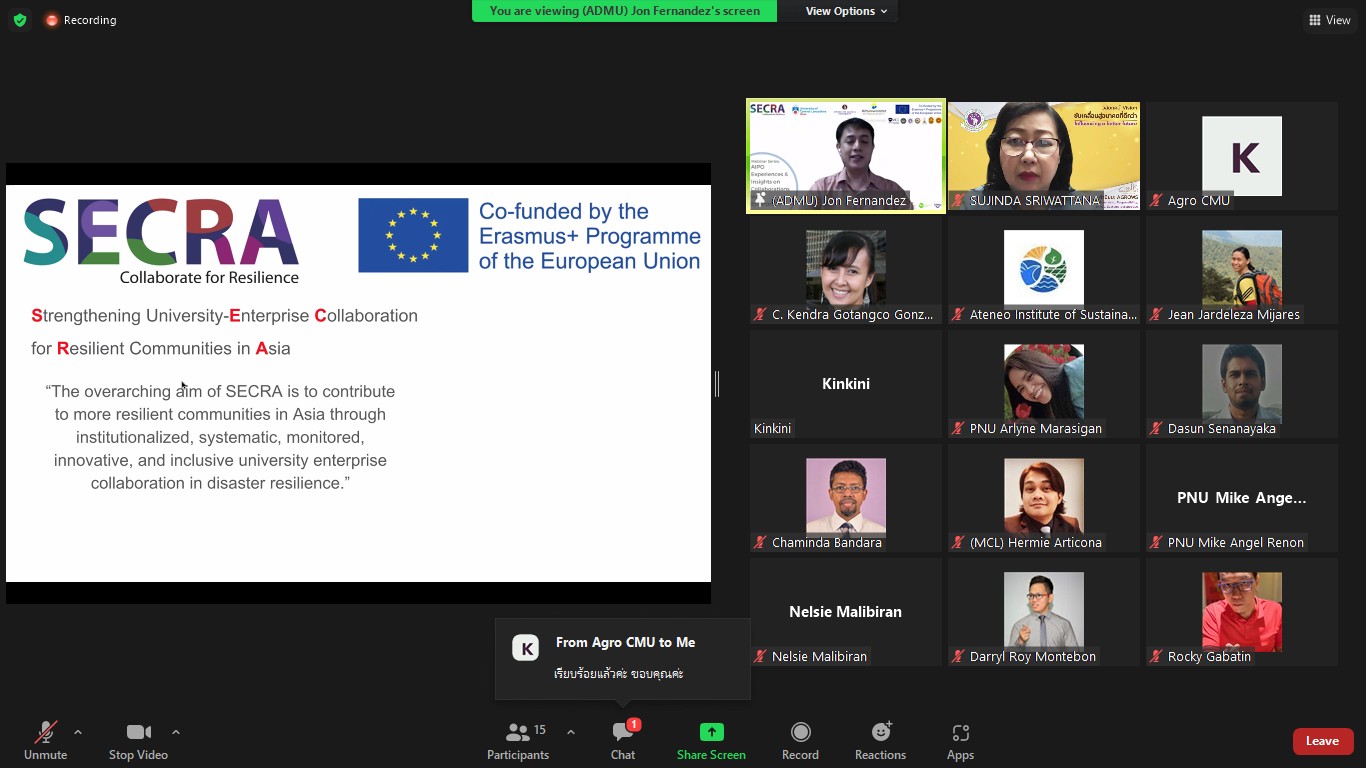Select the Agro CMU participant tile

pos(1242,155)
